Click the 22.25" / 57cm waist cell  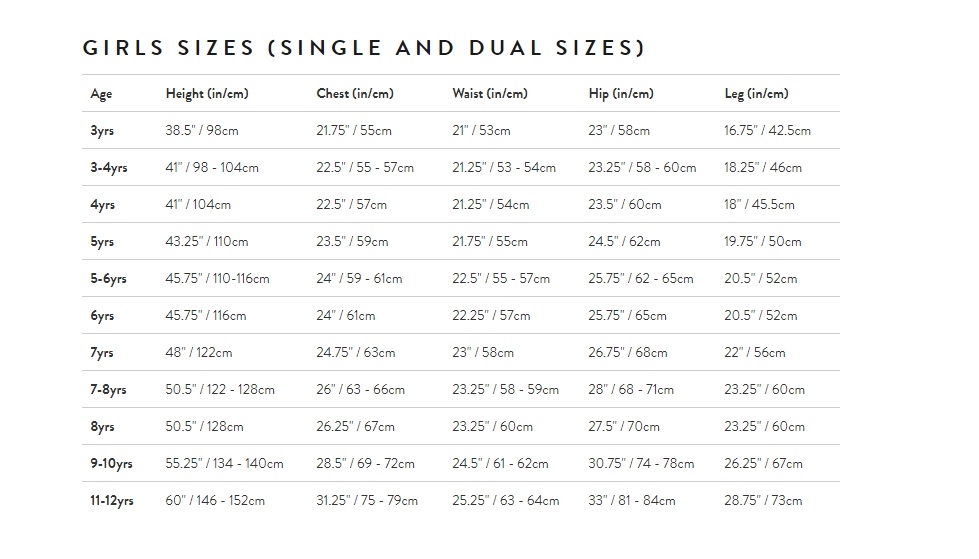coord(491,315)
